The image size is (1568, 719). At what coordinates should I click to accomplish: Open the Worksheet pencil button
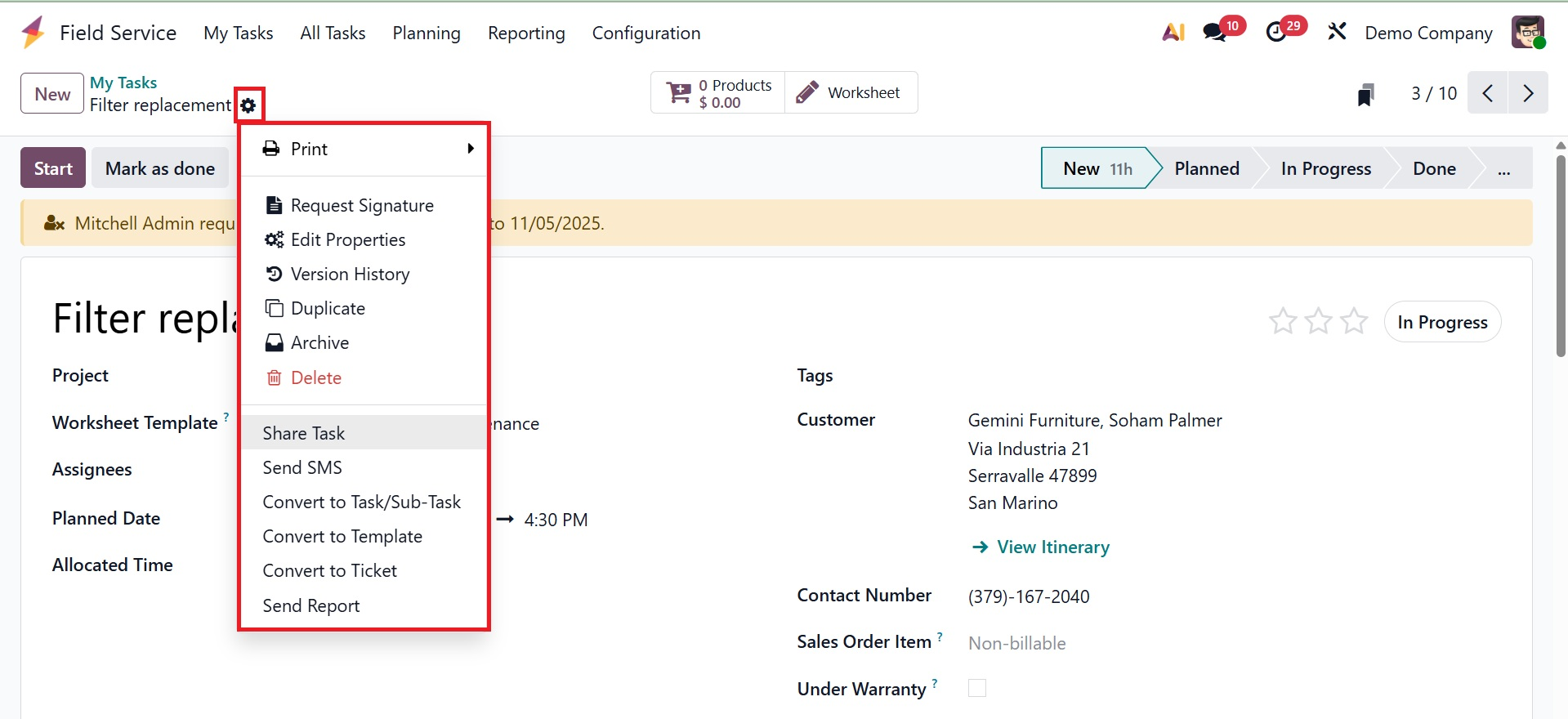tap(851, 93)
